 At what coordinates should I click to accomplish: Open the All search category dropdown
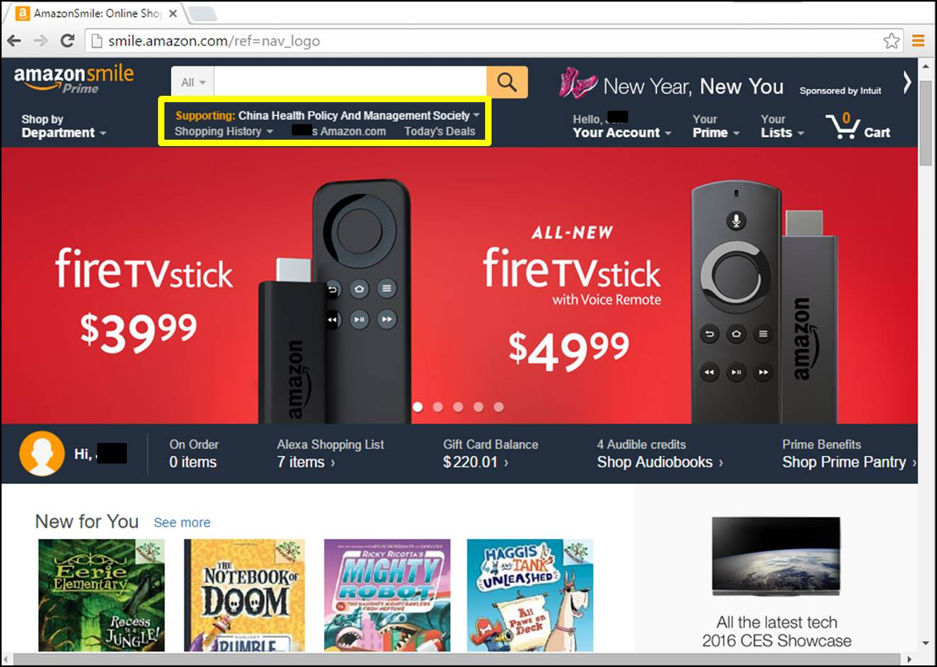pyautogui.click(x=193, y=82)
